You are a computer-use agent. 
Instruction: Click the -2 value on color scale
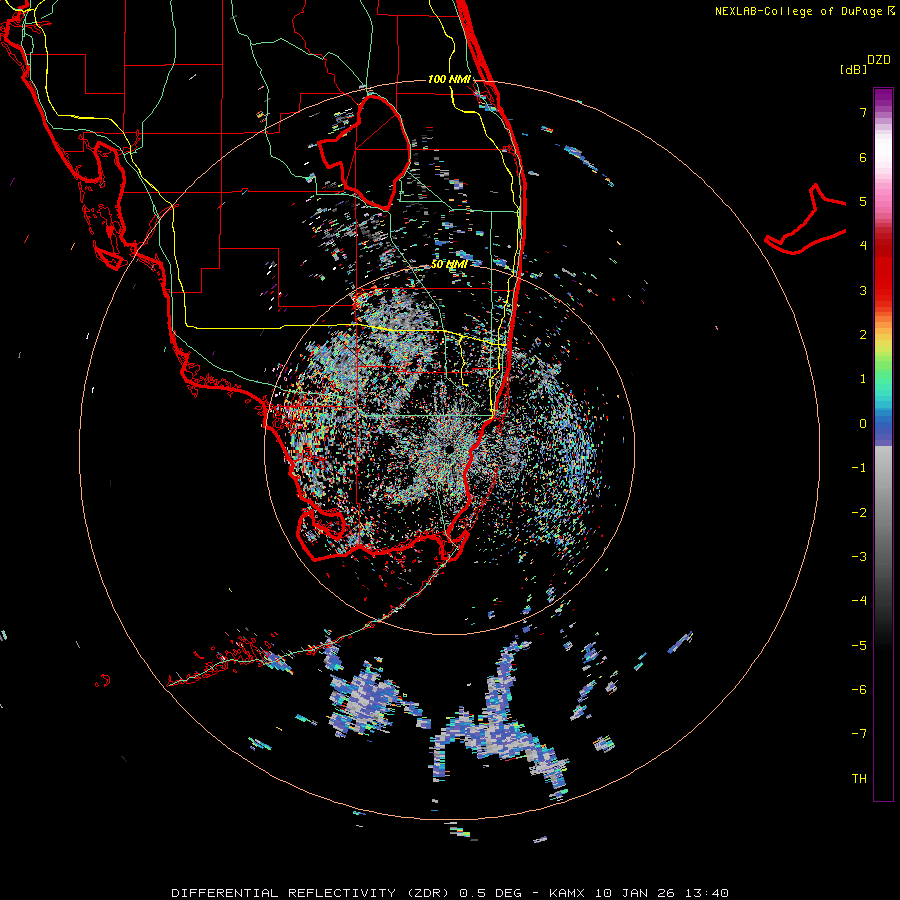tap(859, 513)
